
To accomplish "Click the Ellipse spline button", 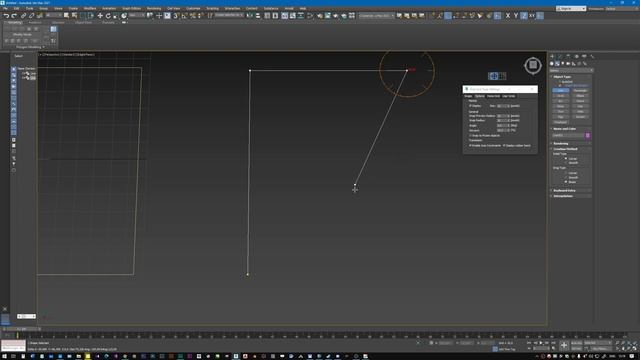I will point(580,96).
